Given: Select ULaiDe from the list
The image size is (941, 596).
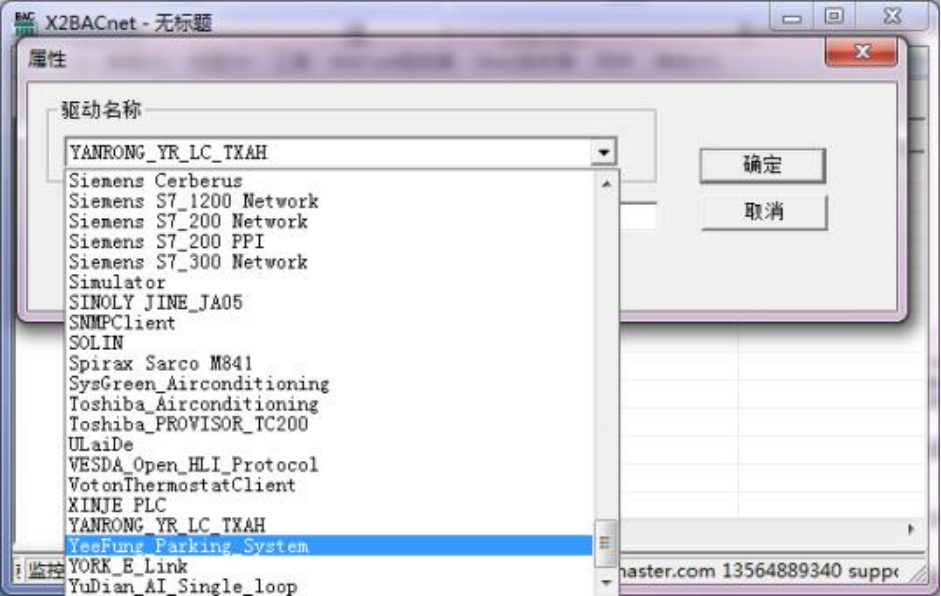Looking at the screenshot, I should click(x=329, y=445).
